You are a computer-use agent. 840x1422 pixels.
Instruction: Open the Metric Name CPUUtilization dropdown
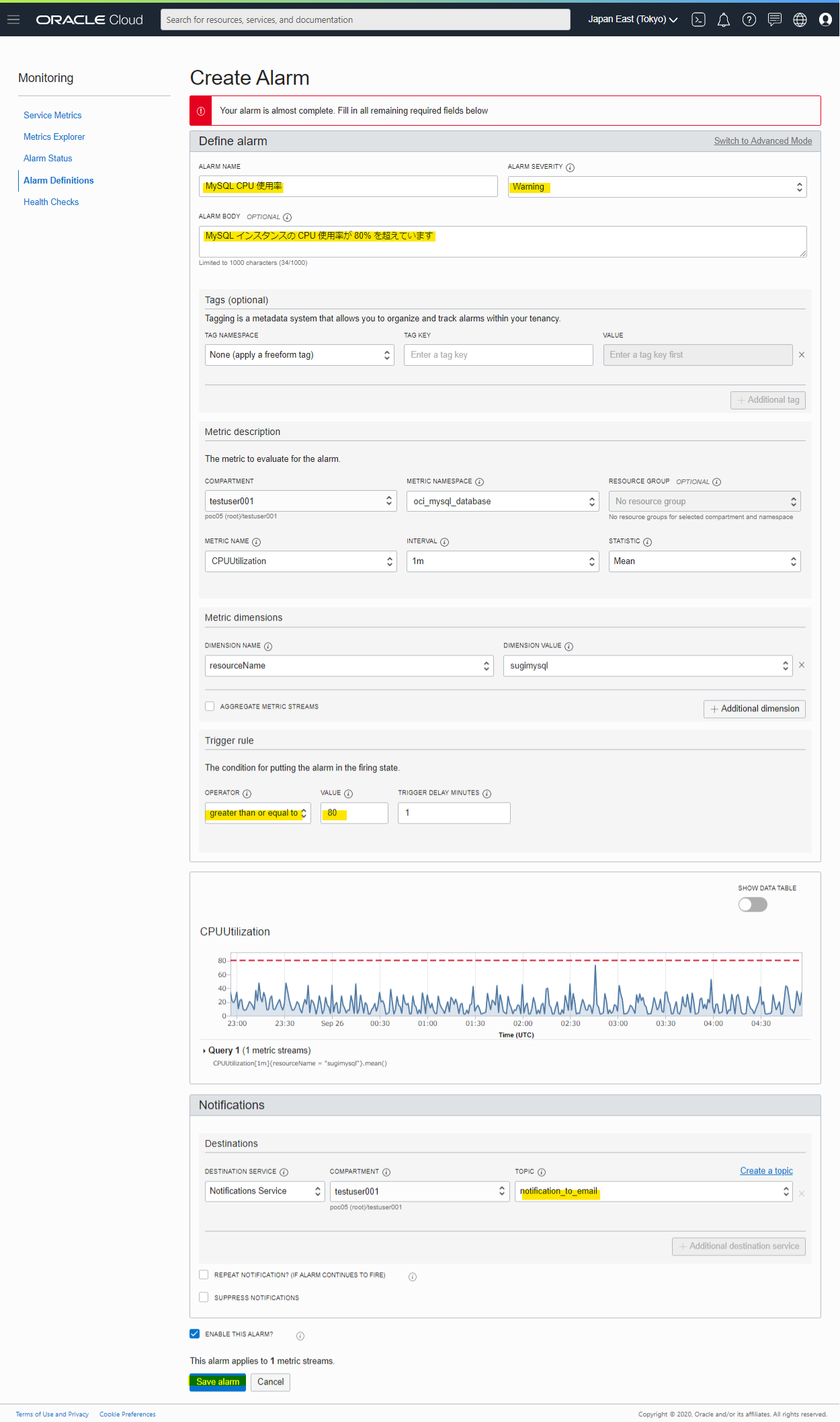(x=301, y=561)
